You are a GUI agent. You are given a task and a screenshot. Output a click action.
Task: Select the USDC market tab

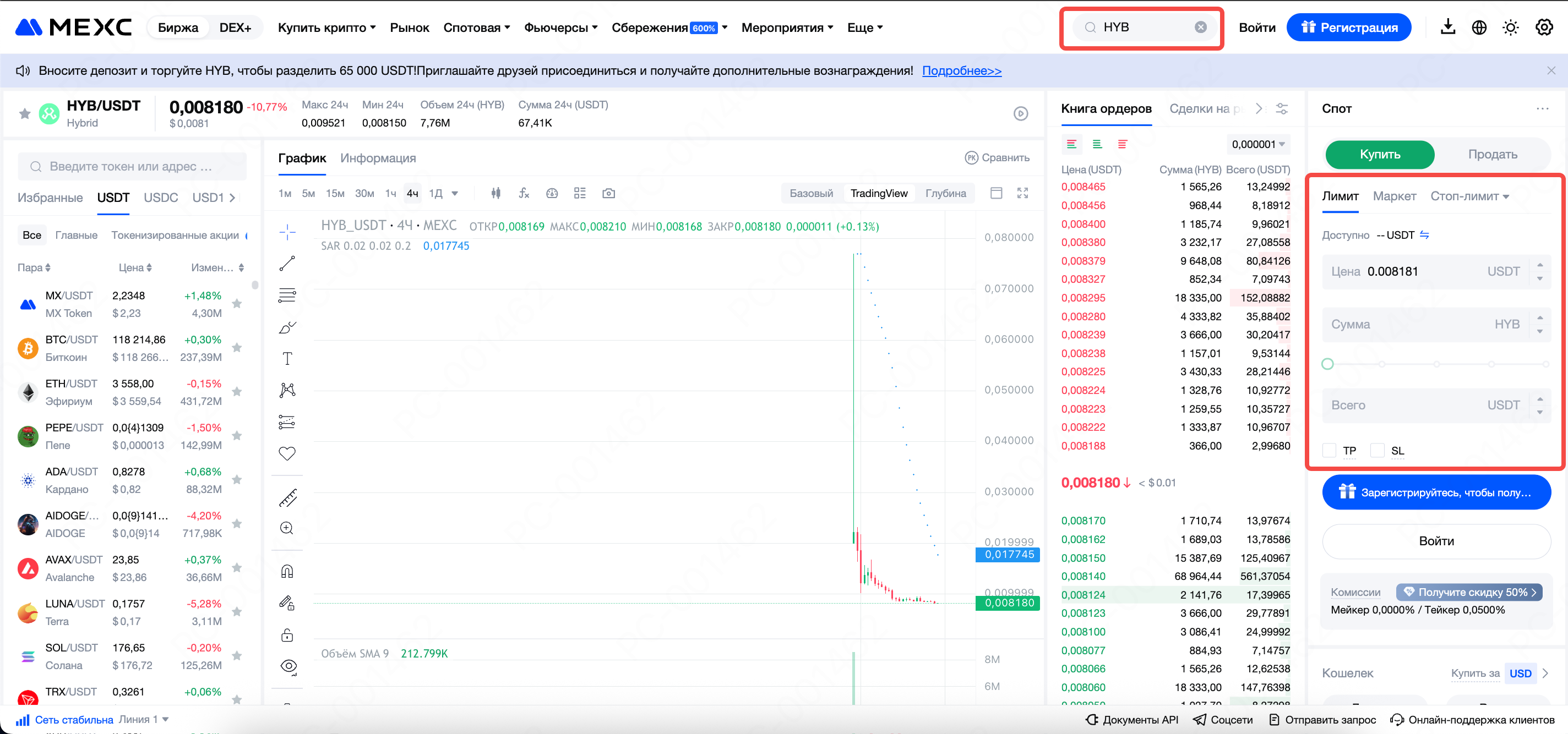coord(161,198)
